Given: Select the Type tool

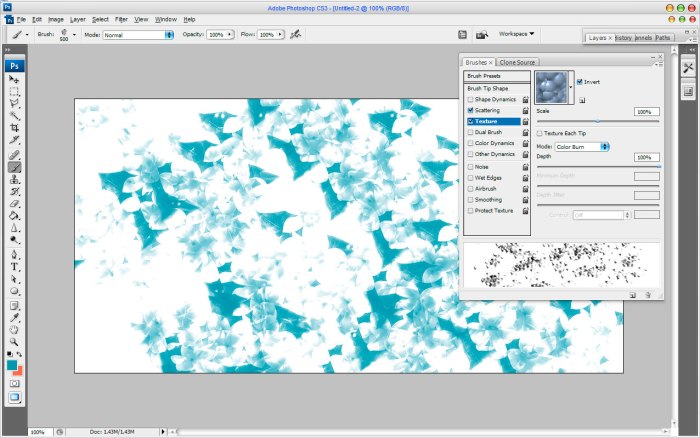Looking at the screenshot, I should click(14, 267).
